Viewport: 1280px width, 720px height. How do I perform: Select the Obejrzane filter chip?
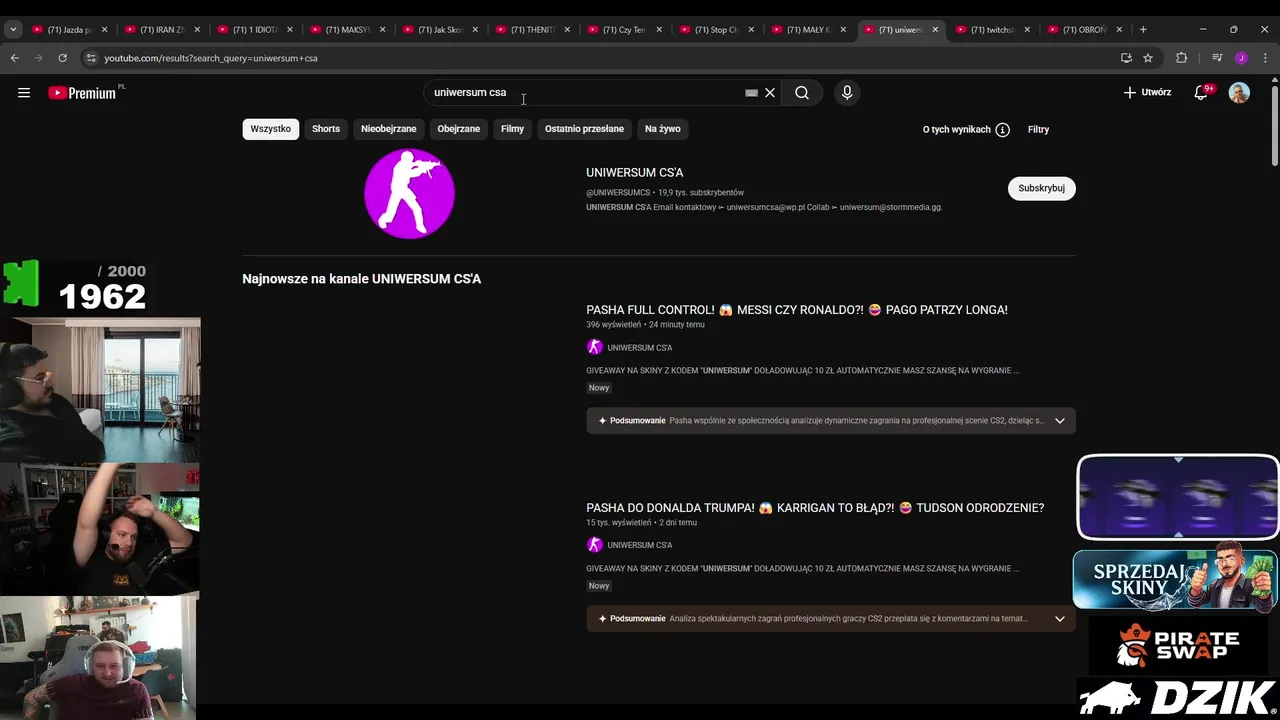coord(458,129)
